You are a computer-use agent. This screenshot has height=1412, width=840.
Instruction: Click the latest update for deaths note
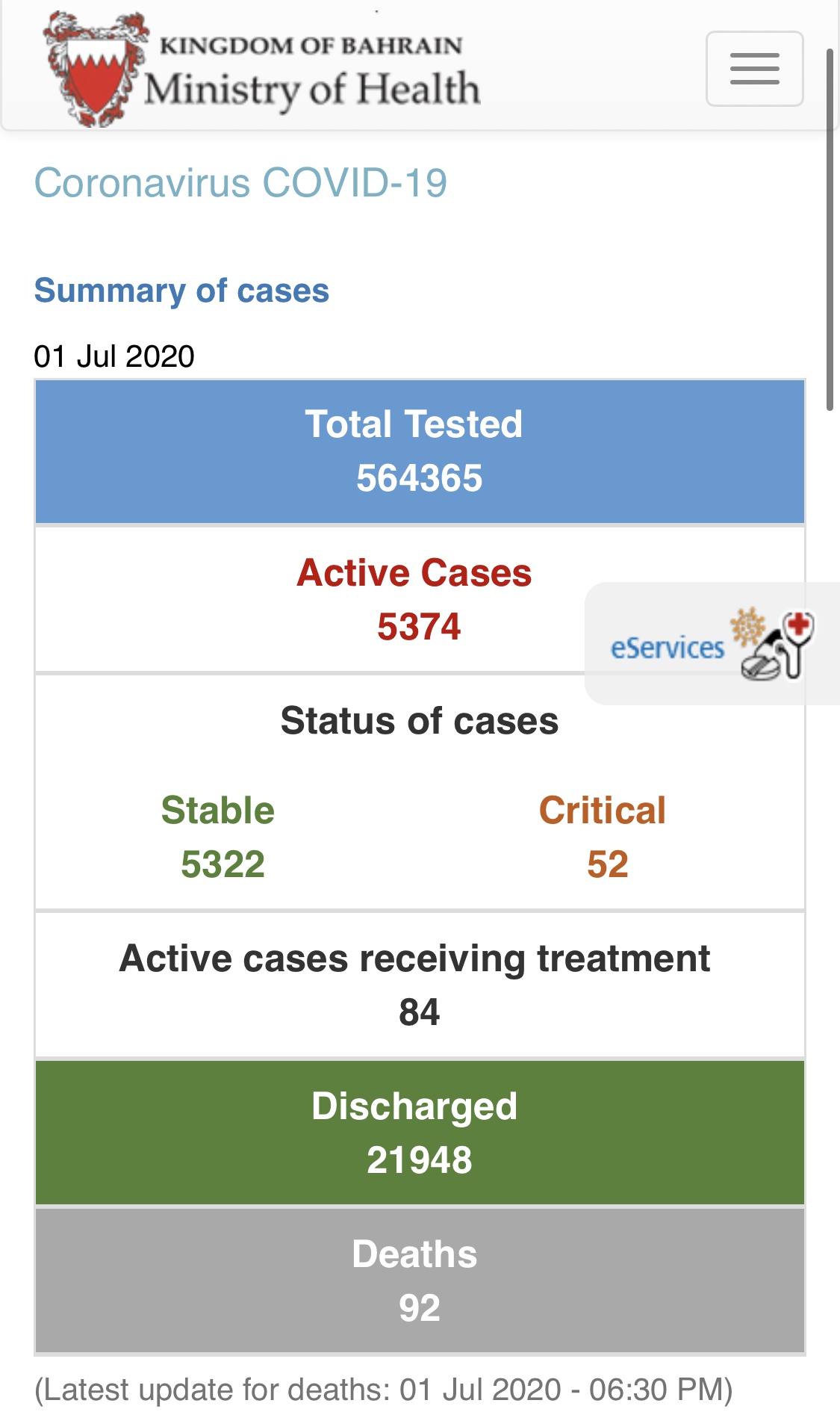(x=384, y=1390)
